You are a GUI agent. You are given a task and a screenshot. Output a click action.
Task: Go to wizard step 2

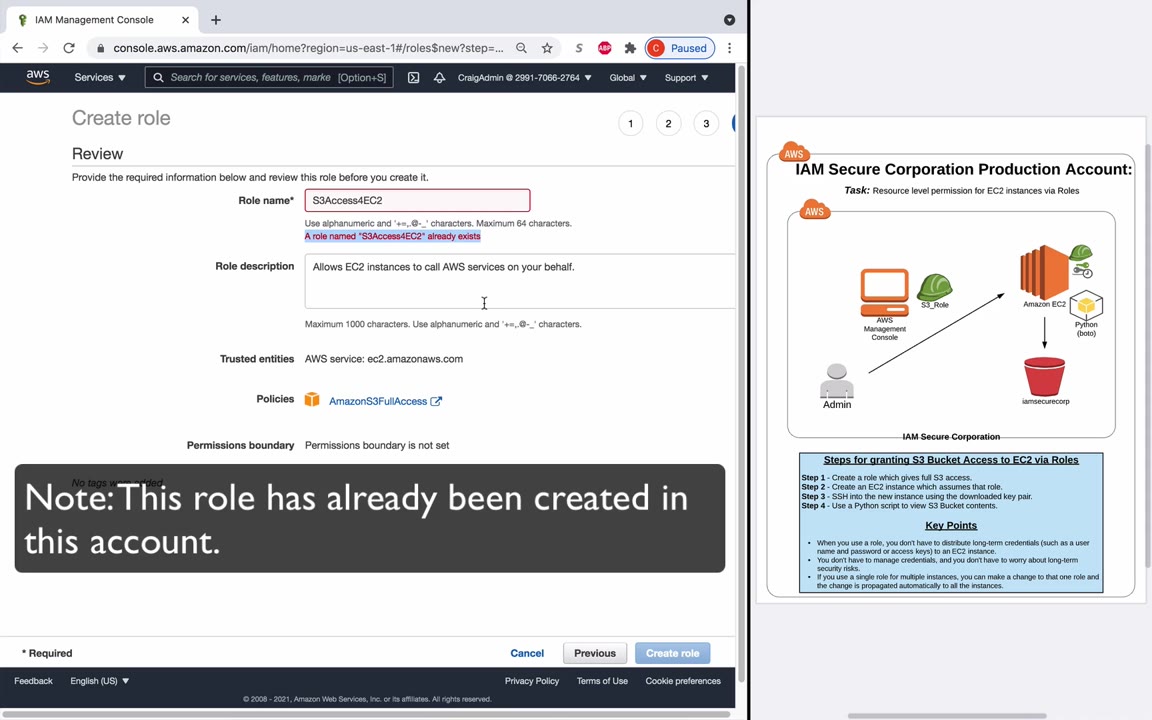coord(669,123)
